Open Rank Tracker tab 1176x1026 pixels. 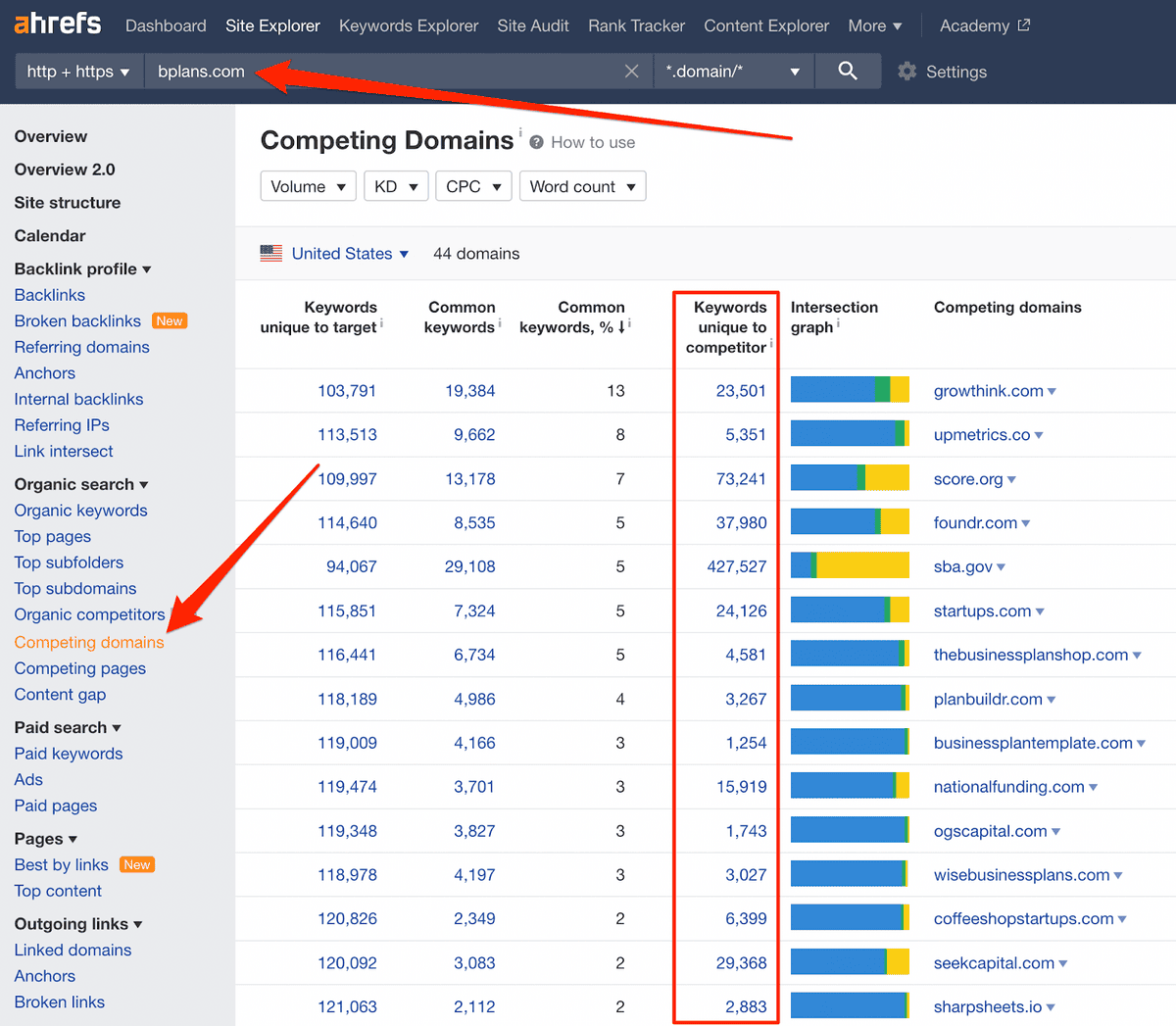(636, 25)
